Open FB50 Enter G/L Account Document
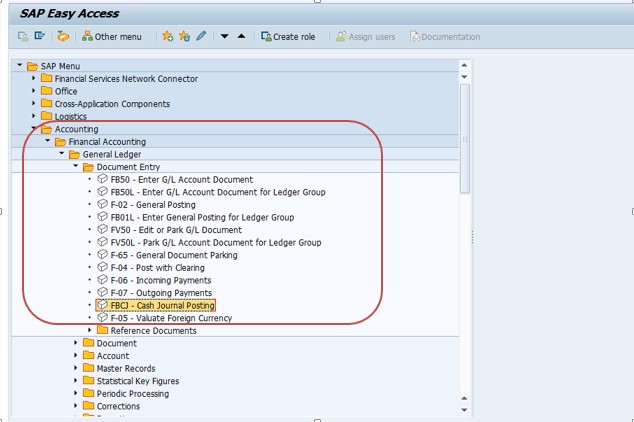Viewport: 634px width, 422px height. point(182,179)
